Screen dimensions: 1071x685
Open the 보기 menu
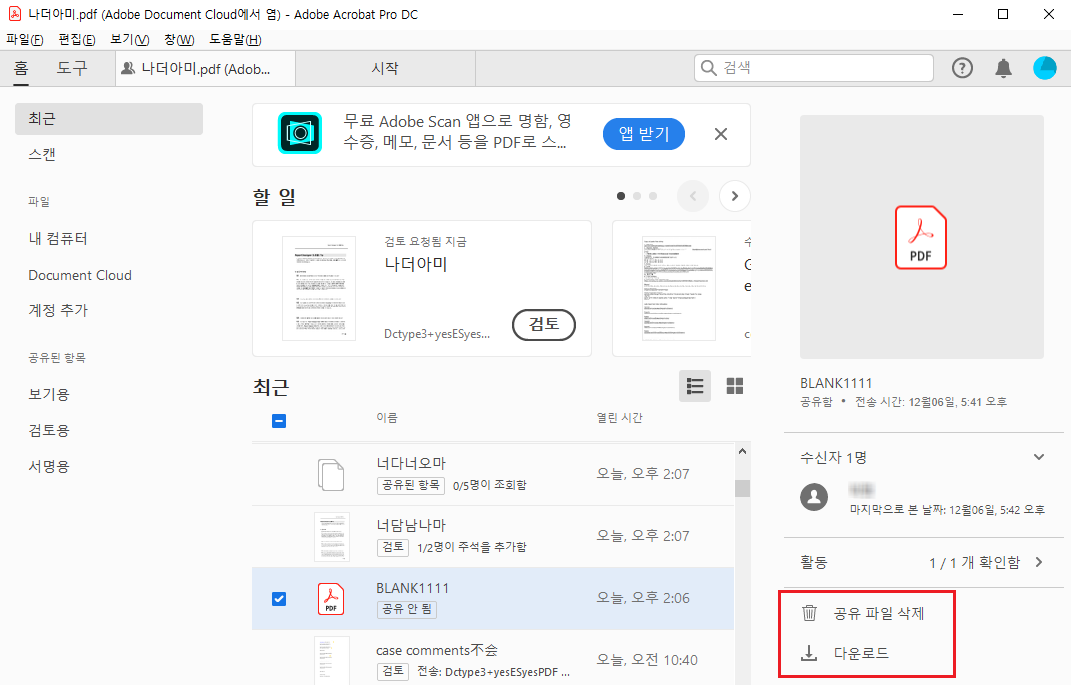[x=130, y=40]
